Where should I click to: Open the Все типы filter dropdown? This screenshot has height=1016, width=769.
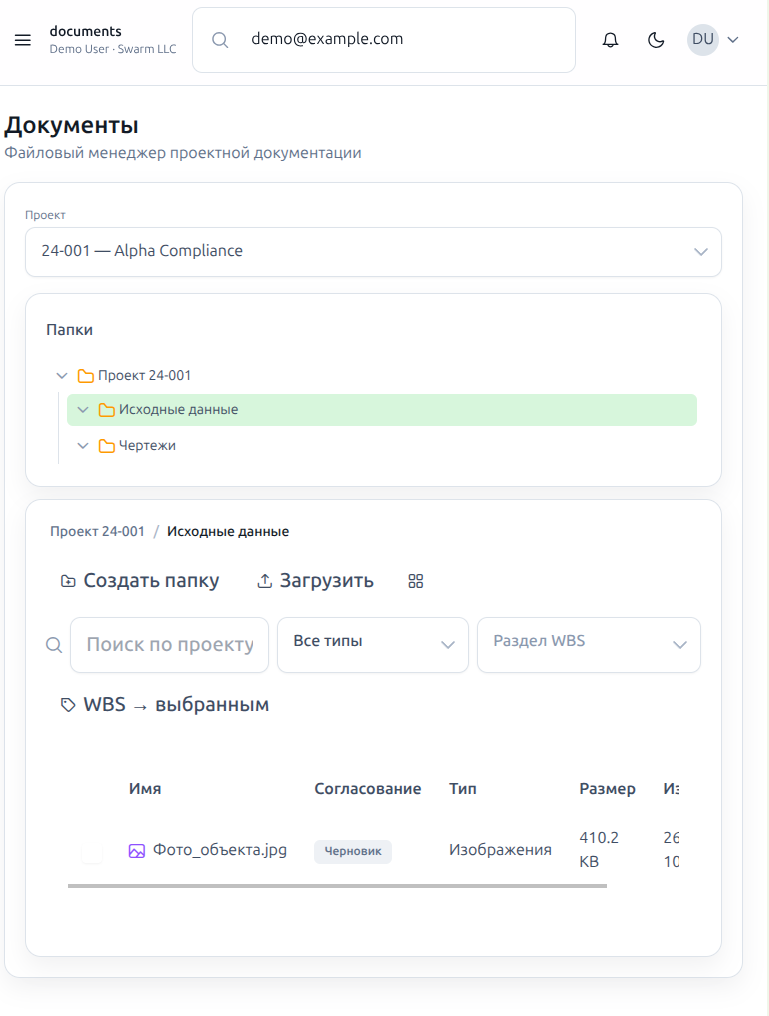pos(372,645)
